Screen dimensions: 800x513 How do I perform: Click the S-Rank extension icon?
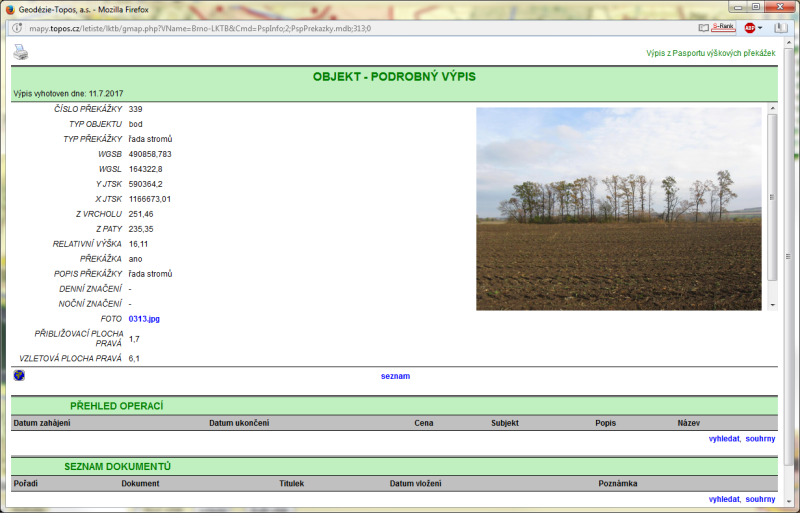(x=723, y=28)
